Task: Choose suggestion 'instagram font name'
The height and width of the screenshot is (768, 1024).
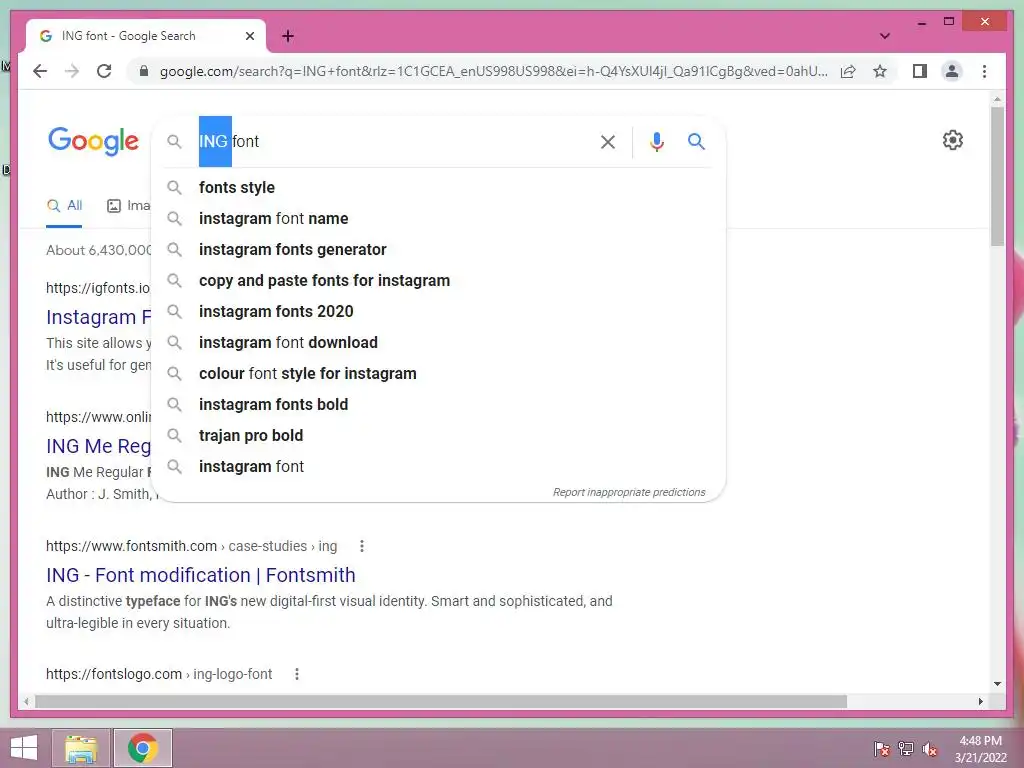Action: point(438,218)
